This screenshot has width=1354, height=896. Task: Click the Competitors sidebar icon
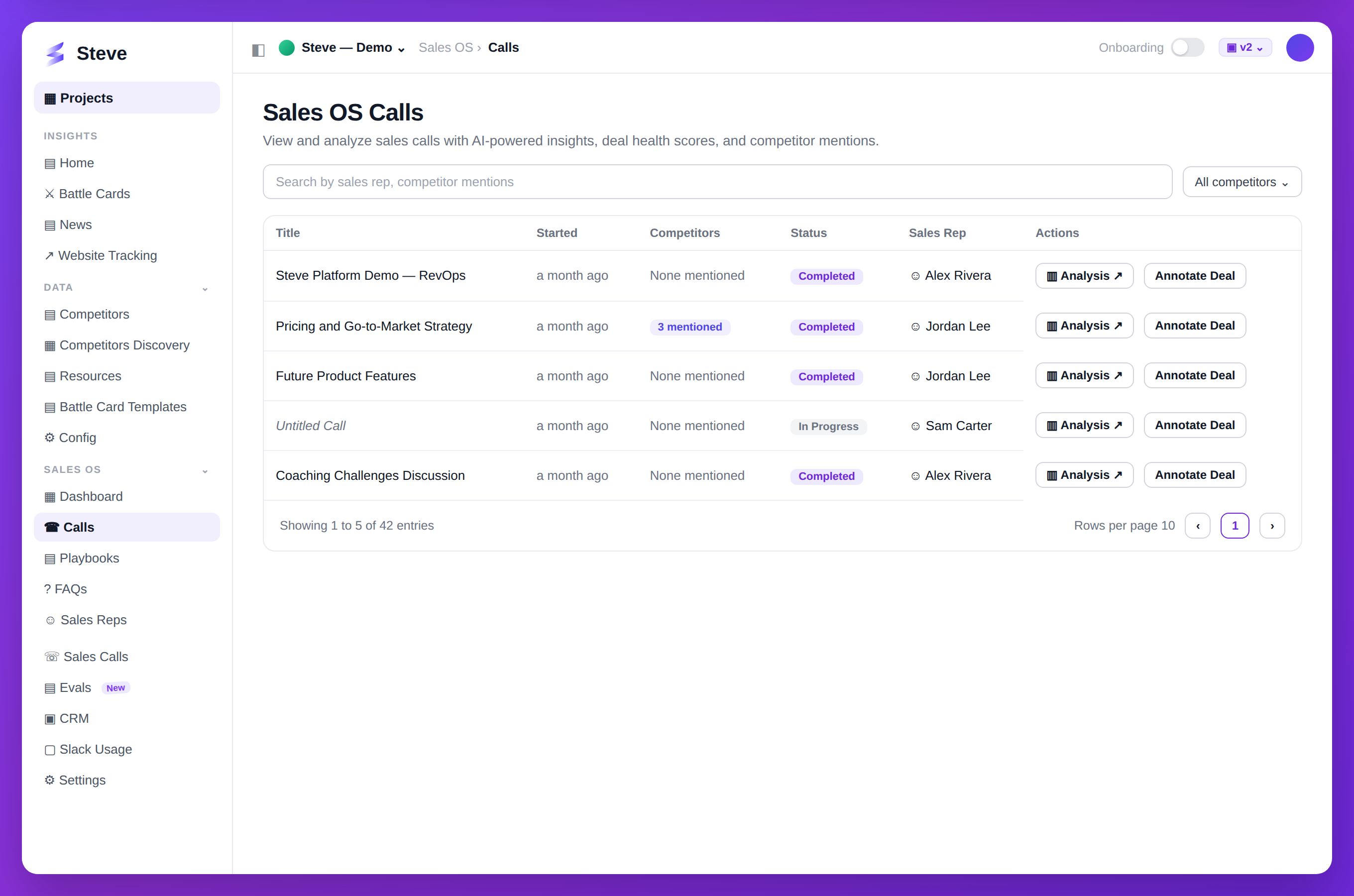[x=50, y=315]
